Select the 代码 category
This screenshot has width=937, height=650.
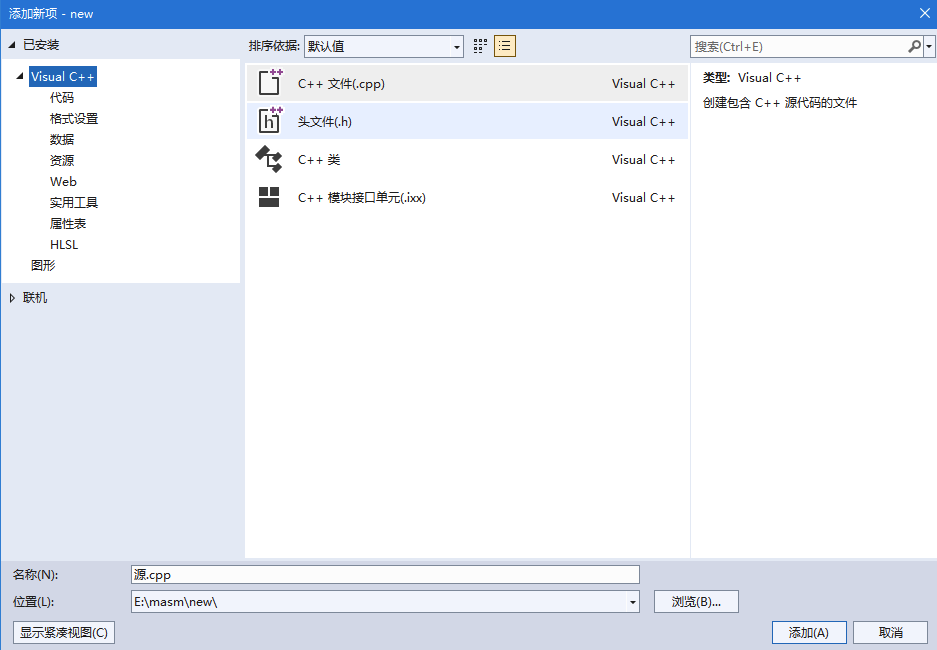click(x=62, y=97)
